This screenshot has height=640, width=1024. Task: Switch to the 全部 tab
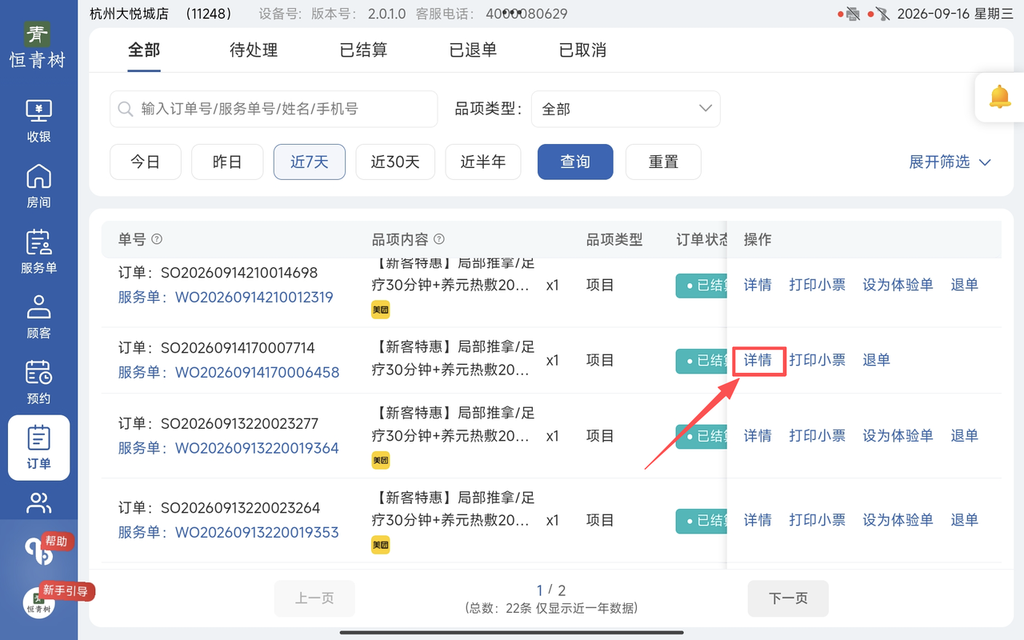pos(144,50)
